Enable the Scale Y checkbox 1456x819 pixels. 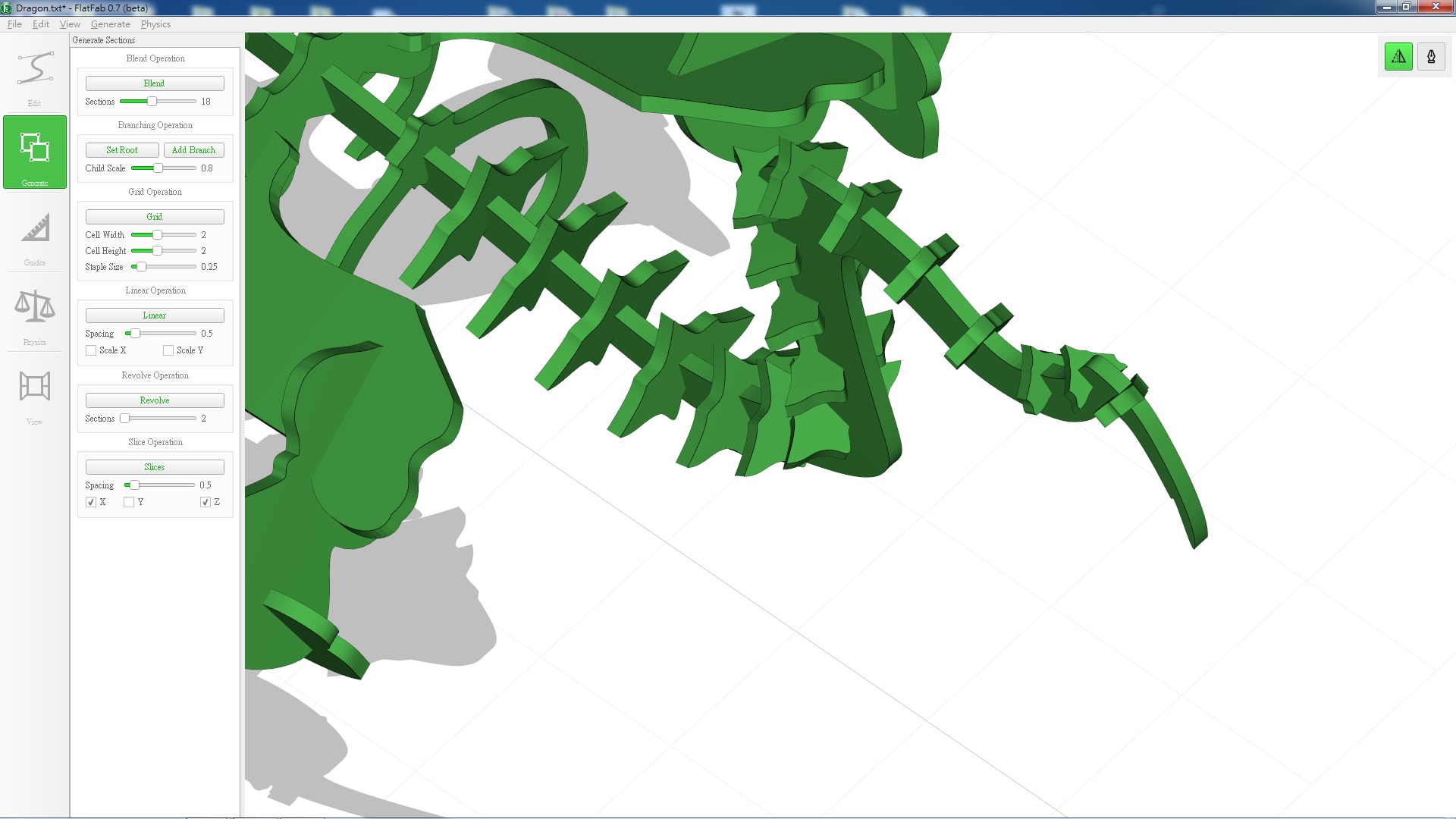click(168, 350)
